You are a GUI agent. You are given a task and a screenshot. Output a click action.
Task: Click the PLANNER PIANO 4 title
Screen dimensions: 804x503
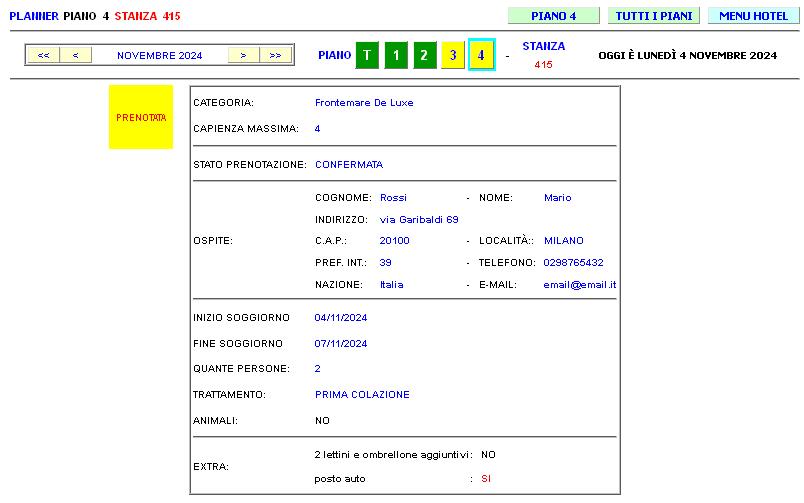[59, 16]
